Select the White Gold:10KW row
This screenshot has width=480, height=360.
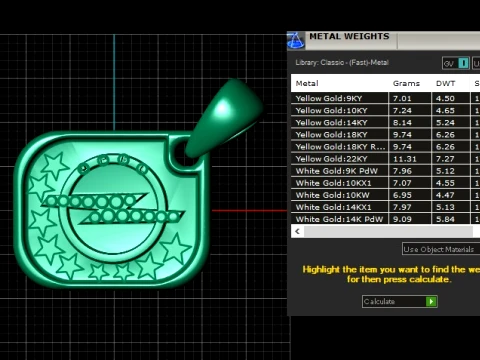(385, 195)
